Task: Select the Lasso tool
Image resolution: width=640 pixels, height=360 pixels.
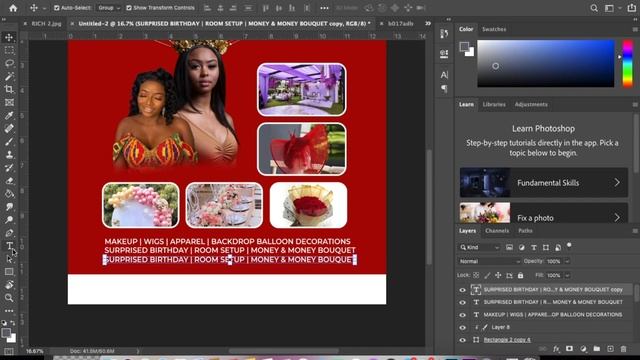Action: (x=9, y=63)
